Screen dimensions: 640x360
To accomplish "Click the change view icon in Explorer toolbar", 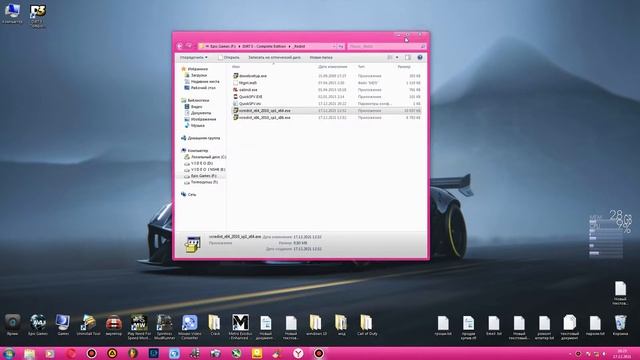I will (x=390, y=58).
